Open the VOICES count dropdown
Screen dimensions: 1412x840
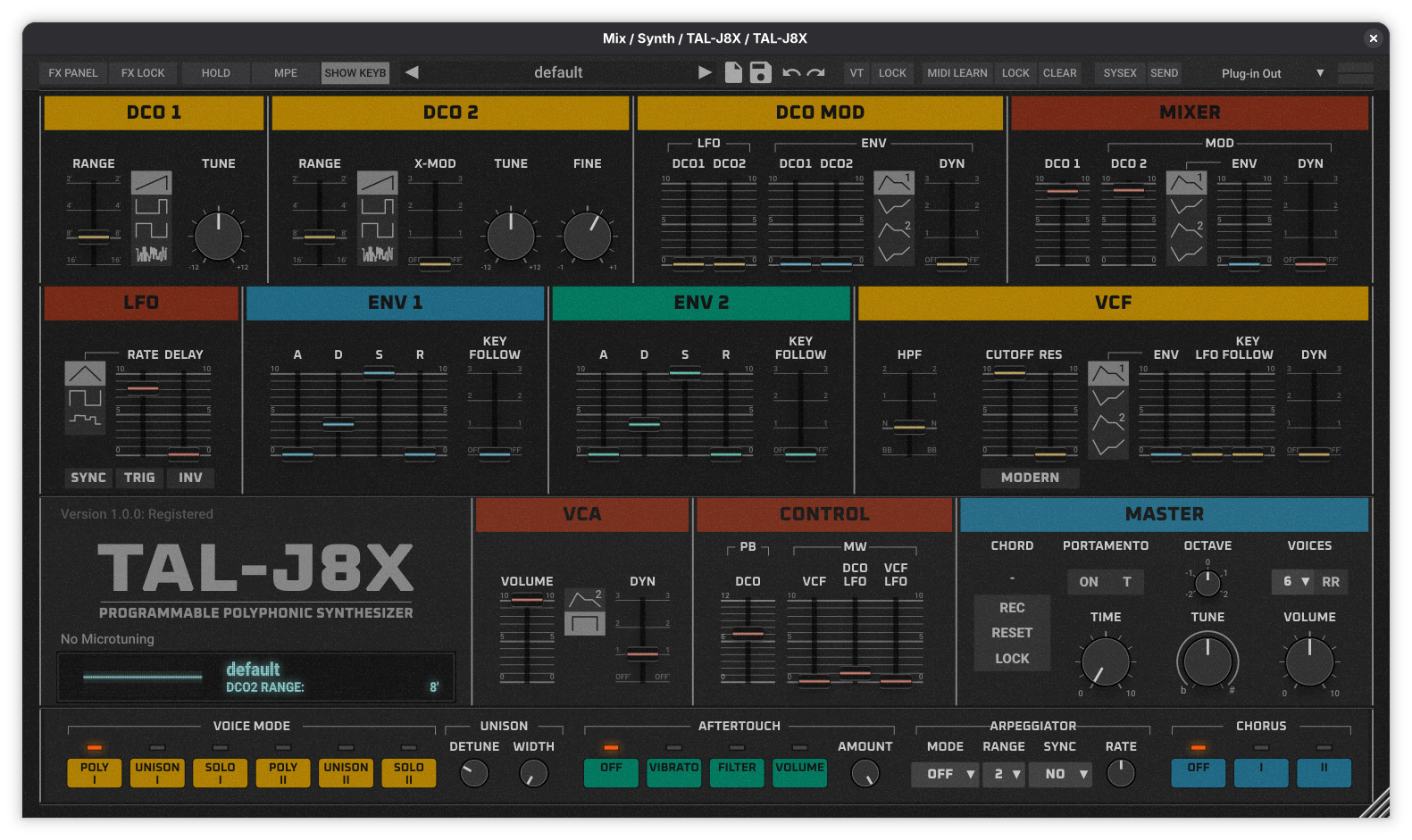pos(1294,582)
